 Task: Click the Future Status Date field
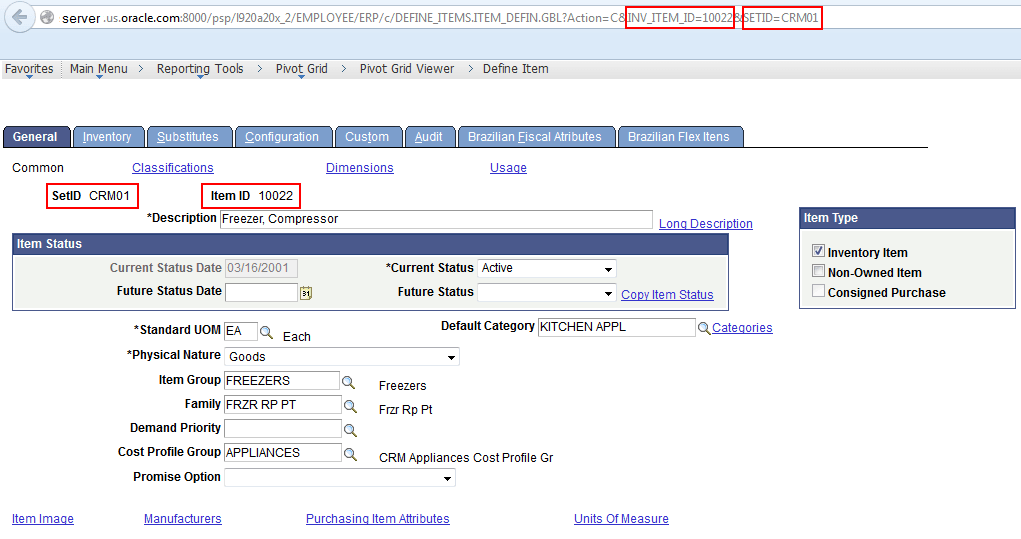(261, 292)
